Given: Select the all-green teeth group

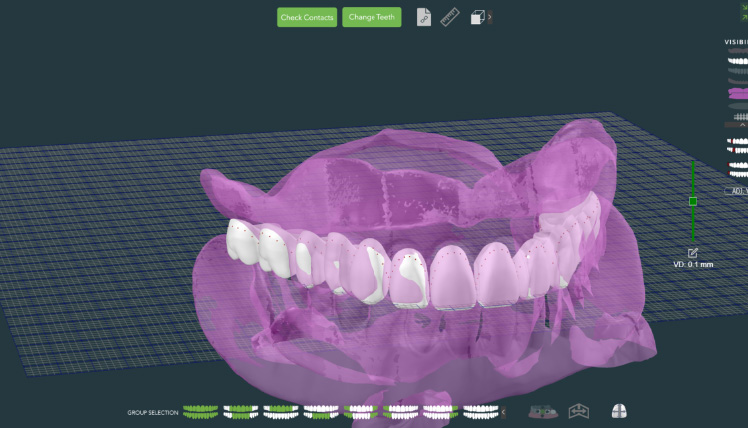Looking at the screenshot, I should [x=202, y=411].
